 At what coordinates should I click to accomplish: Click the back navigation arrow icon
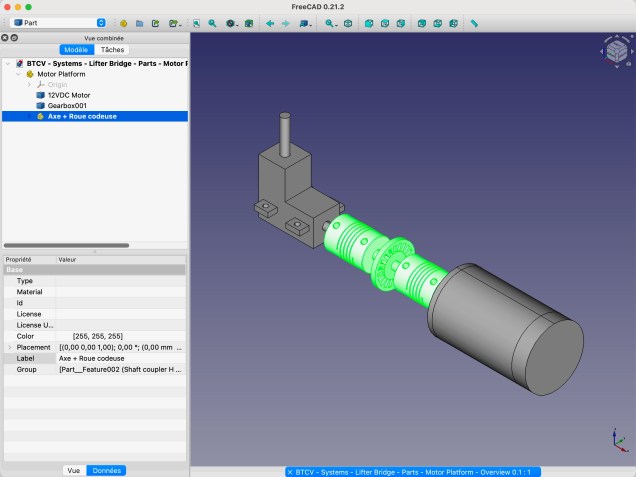tap(269, 22)
